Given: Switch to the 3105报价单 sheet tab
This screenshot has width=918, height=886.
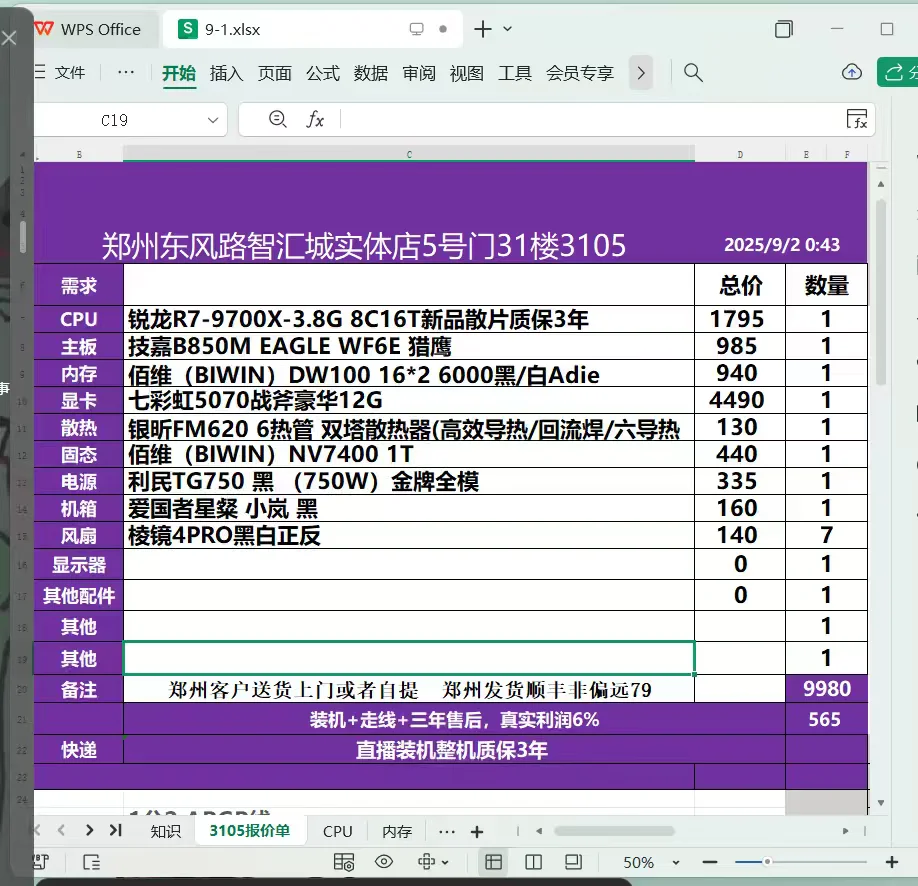Looking at the screenshot, I should (250, 830).
